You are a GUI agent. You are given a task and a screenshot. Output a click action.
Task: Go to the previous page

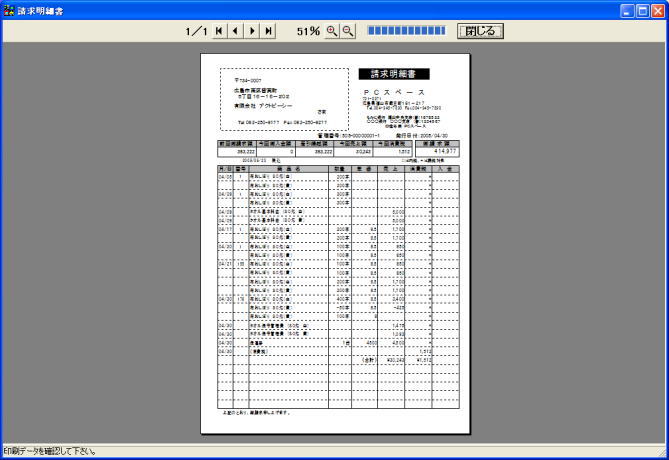pyautogui.click(x=235, y=31)
